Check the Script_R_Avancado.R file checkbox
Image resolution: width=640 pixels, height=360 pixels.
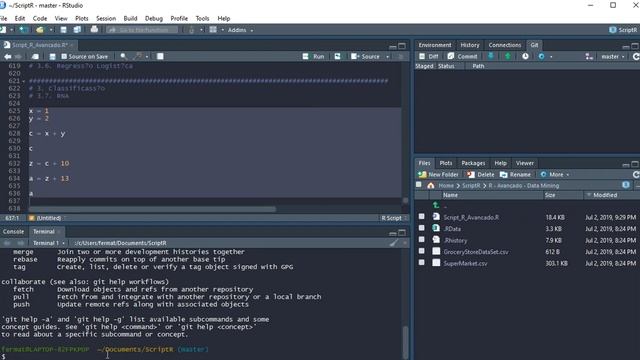click(x=422, y=216)
